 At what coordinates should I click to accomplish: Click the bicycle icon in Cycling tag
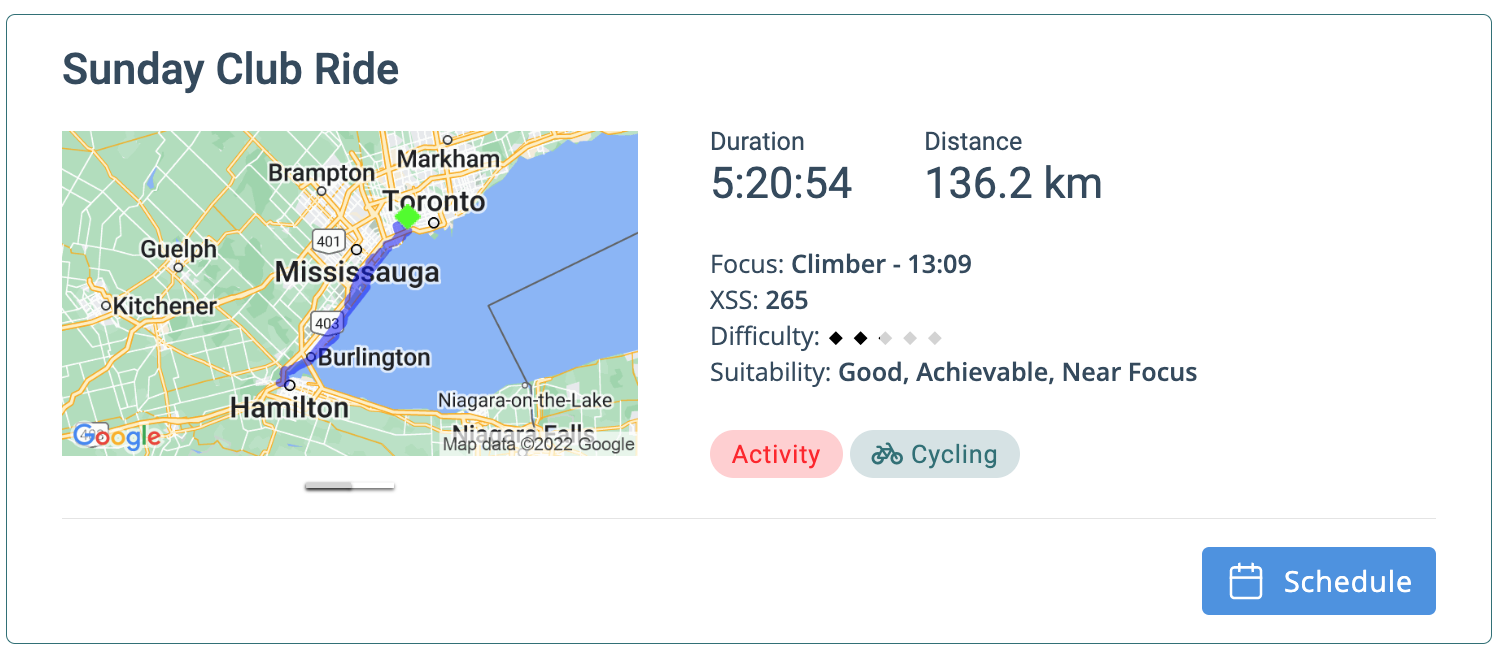click(x=886, y=455)
